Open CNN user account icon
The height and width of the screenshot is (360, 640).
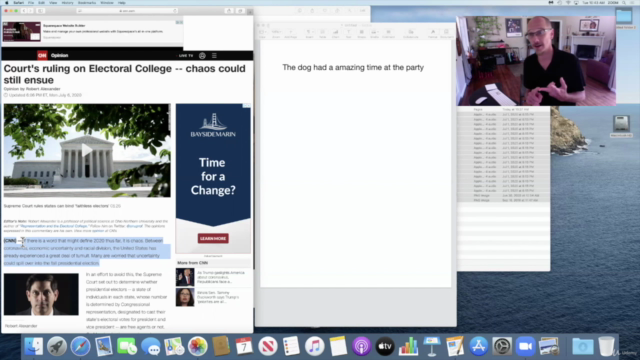click(202, 56)
